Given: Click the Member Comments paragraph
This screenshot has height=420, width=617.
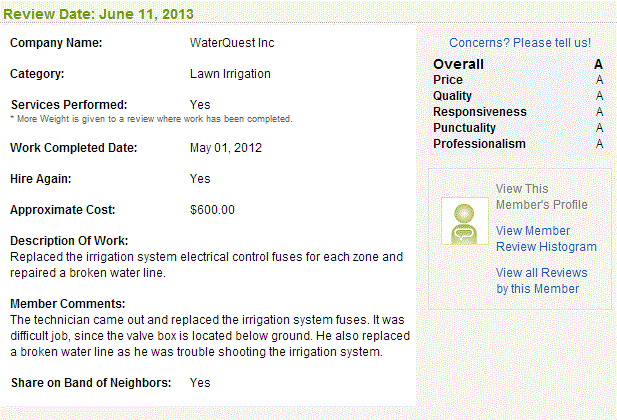Looking at the screenshot, I should point(210,336).
